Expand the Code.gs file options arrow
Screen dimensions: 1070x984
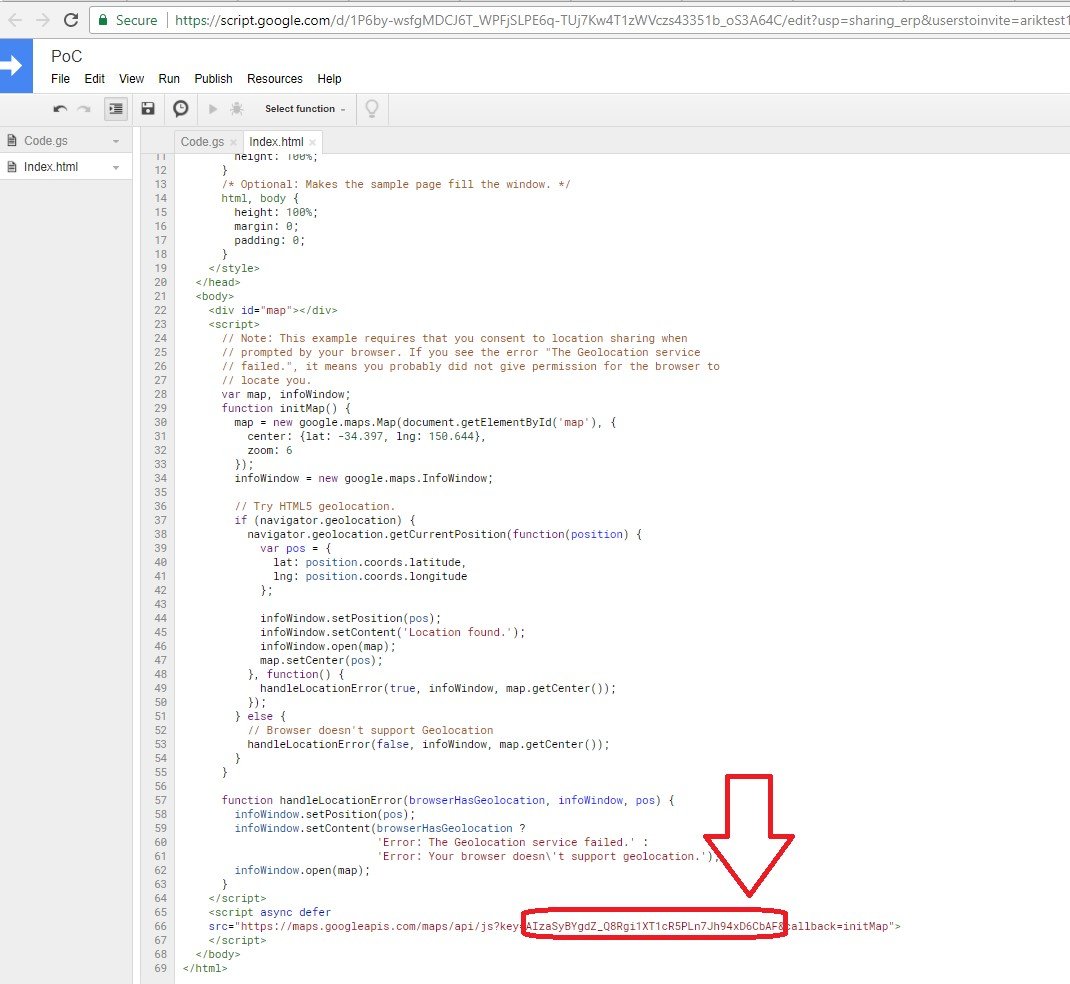click(x=116, y=141)
